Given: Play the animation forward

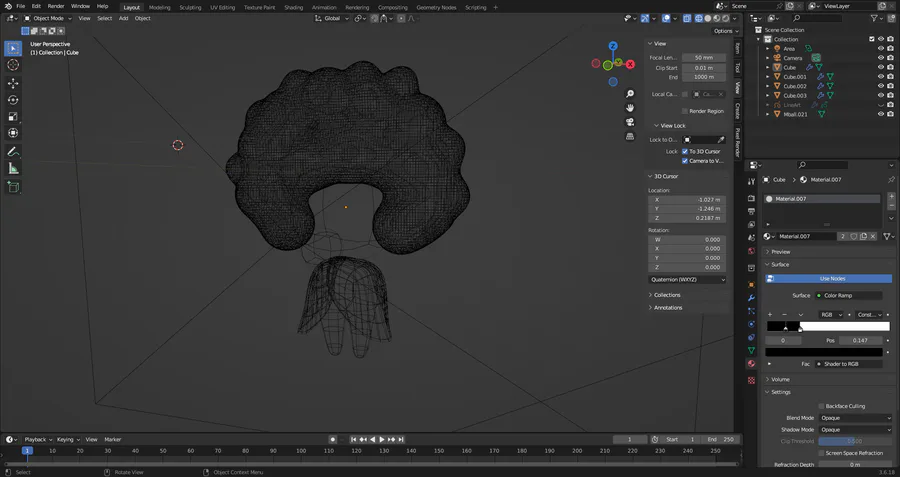Looking at the screenshot, I should [382, 439].
